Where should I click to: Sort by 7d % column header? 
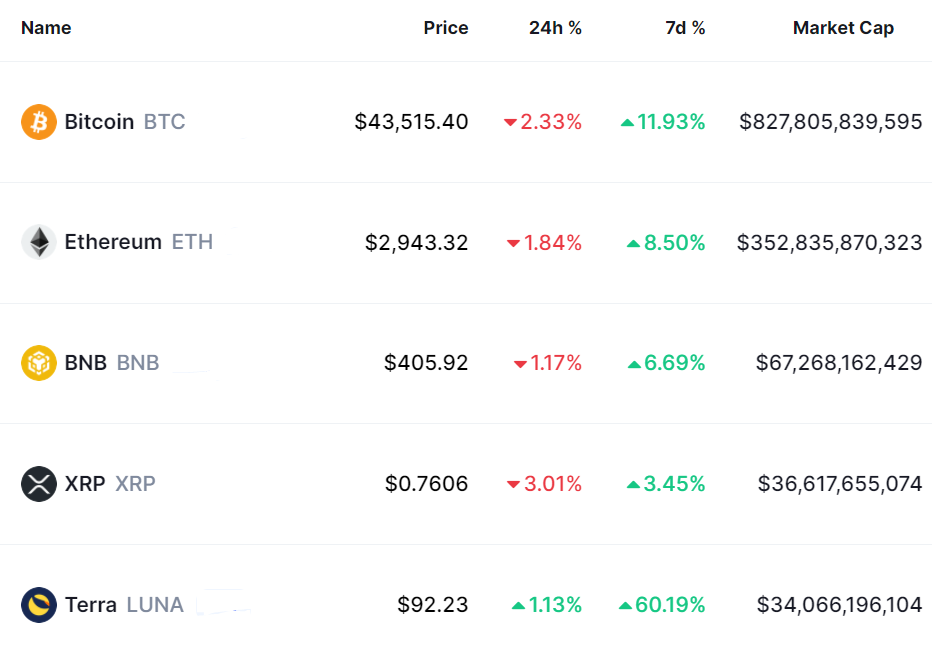pos(685,28)
